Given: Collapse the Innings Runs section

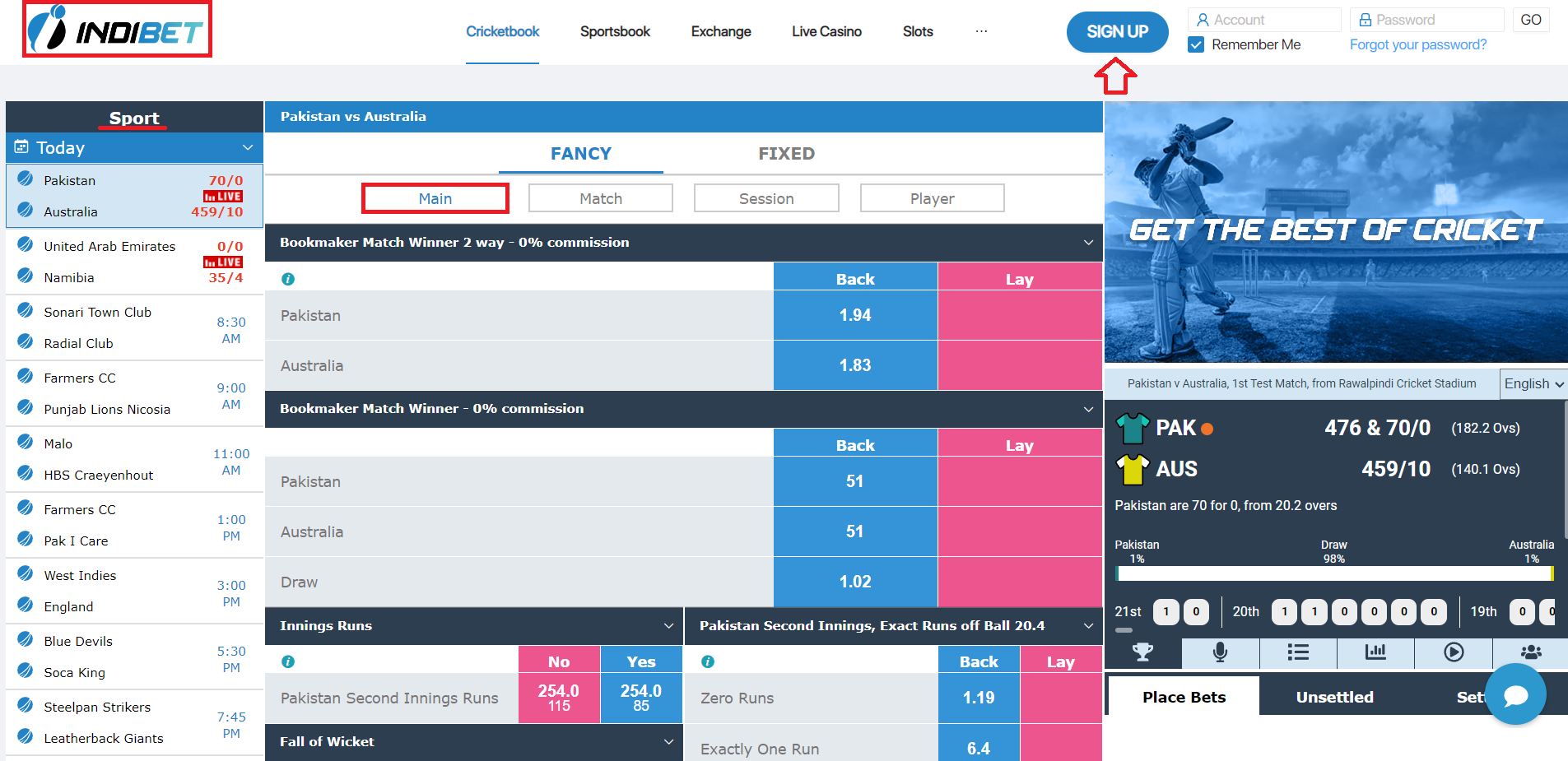Looking at the screenshot, I should coord(668,626).
